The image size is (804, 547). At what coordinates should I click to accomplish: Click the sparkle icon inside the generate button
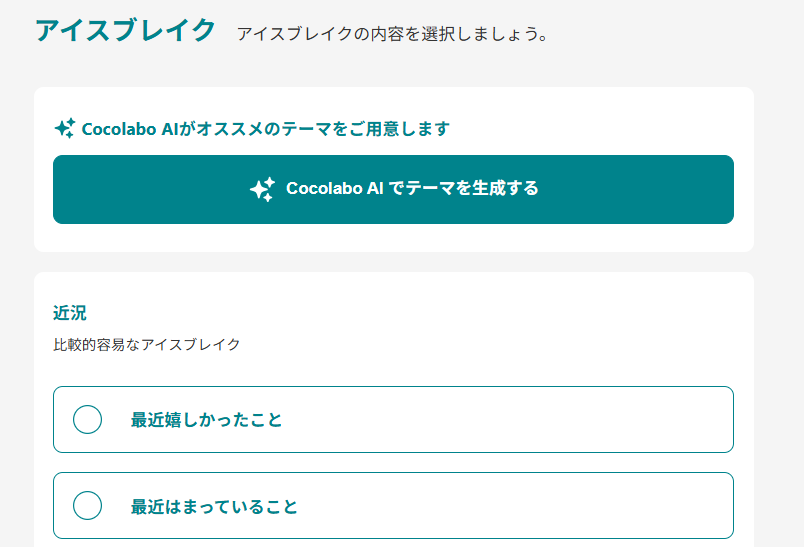coord(262,189)
